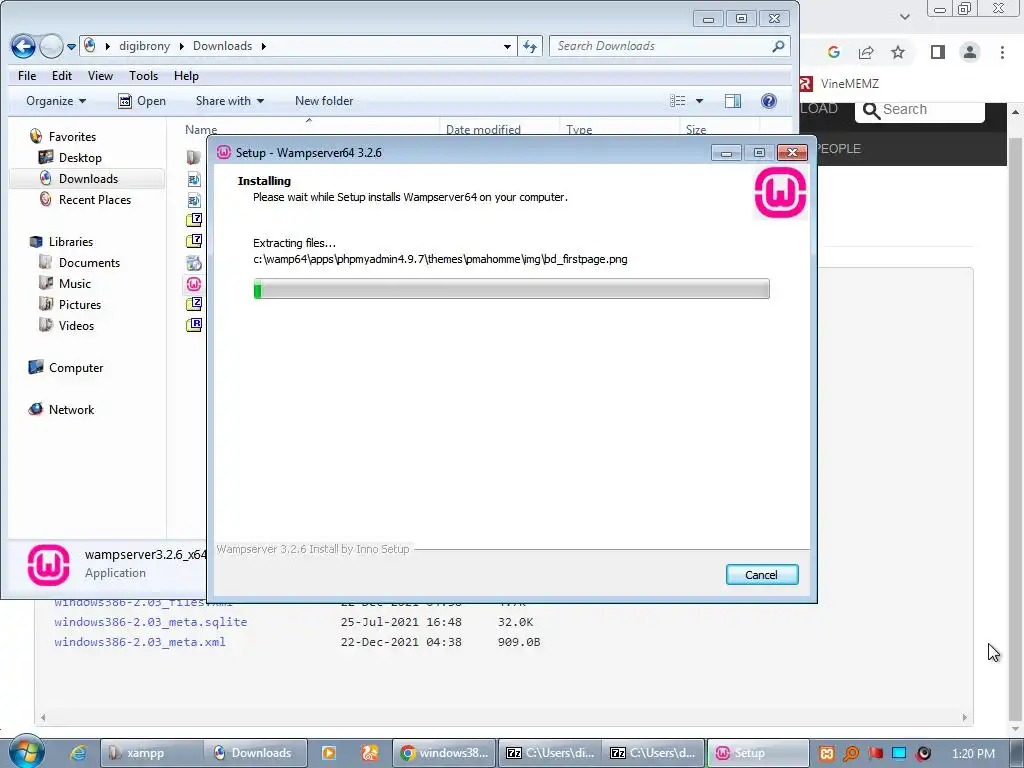Image resolution: width=1024 pixels, height=768 pixels.
Task: Open the recent pages dropdown arrow
Action: point(71,47)
